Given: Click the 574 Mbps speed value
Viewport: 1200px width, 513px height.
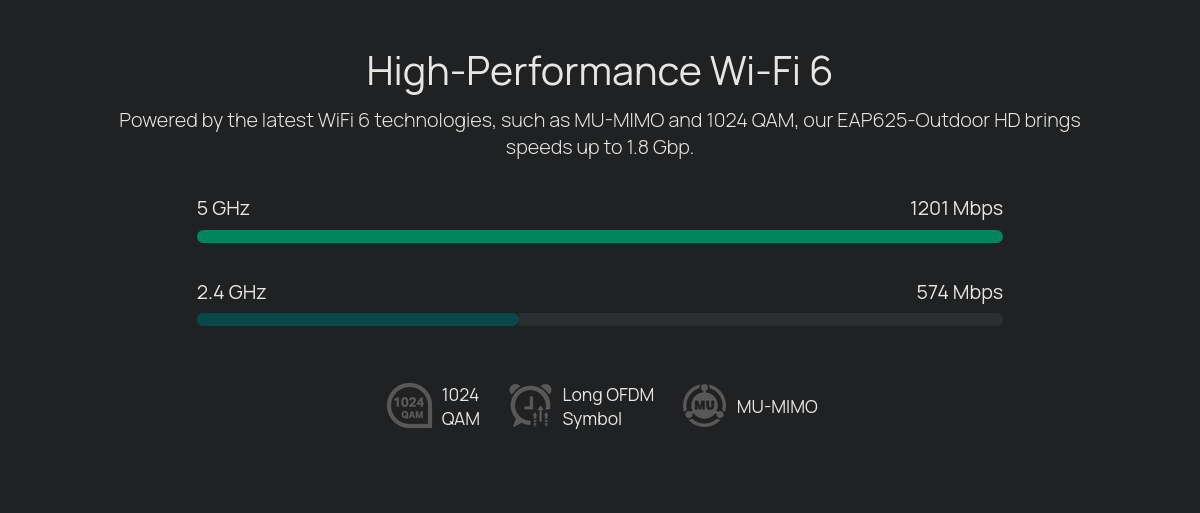Looking at the screenshot, I should [x=960, y=292].
